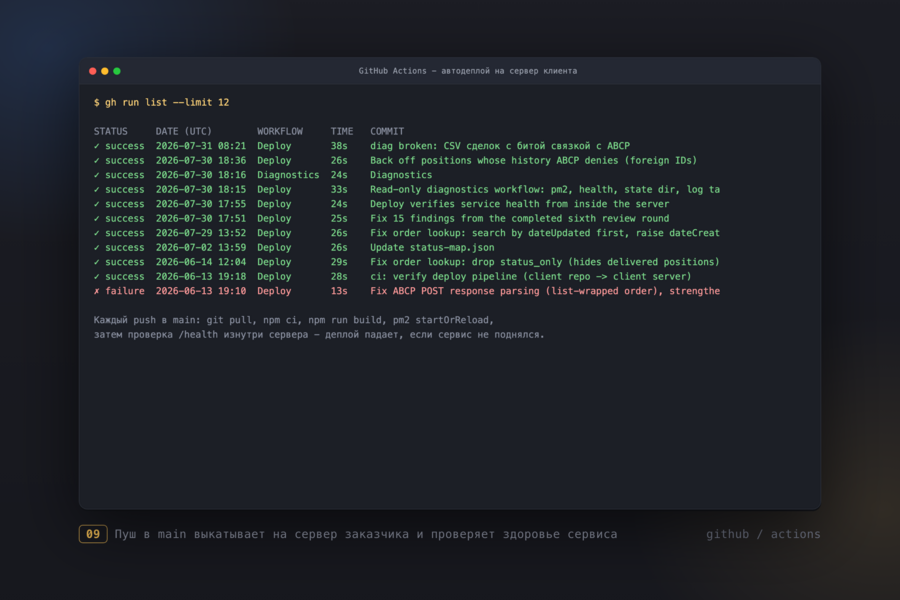Click the '13s' duration of the failed run
The width and height of the screenshot is (900, 600).
339,291
